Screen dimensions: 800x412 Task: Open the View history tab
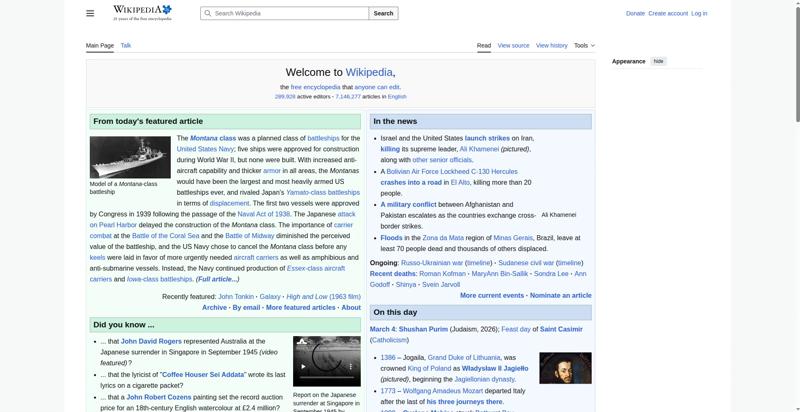(551, 45)
